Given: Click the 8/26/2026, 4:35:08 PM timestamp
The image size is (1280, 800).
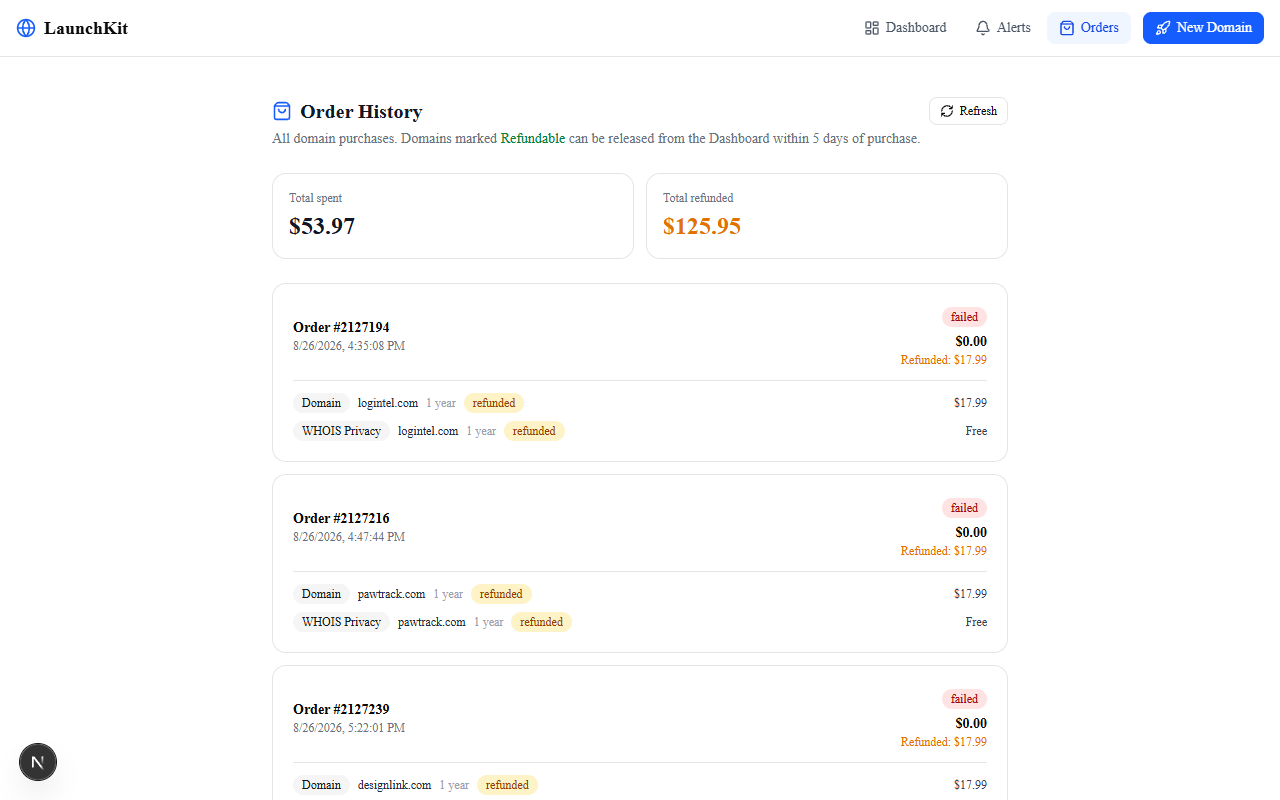Looking at the screenshot, I should (349, 346).
